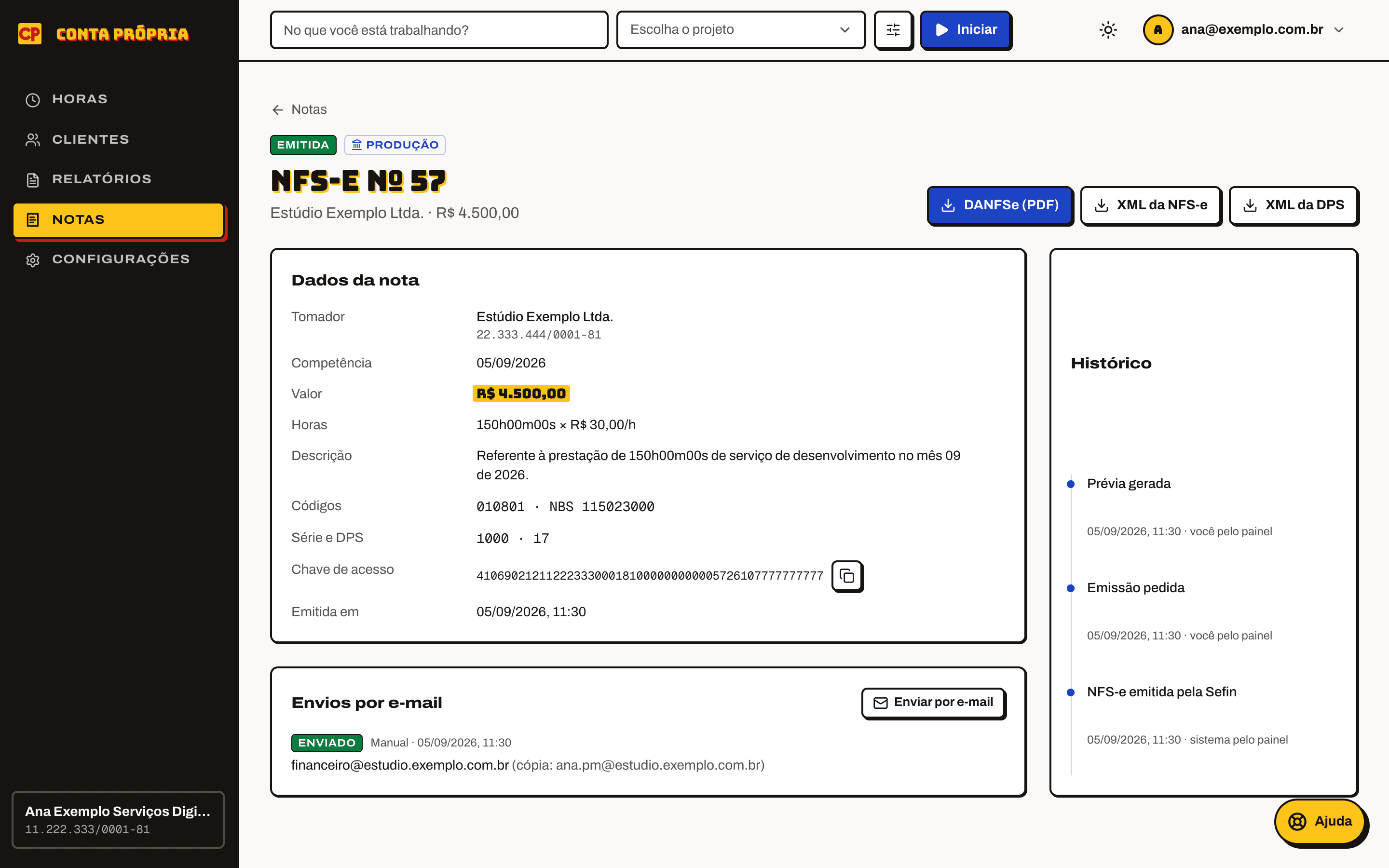Go to Clientes in the sidebar
1389x868 pixels.
coord(118,139)
